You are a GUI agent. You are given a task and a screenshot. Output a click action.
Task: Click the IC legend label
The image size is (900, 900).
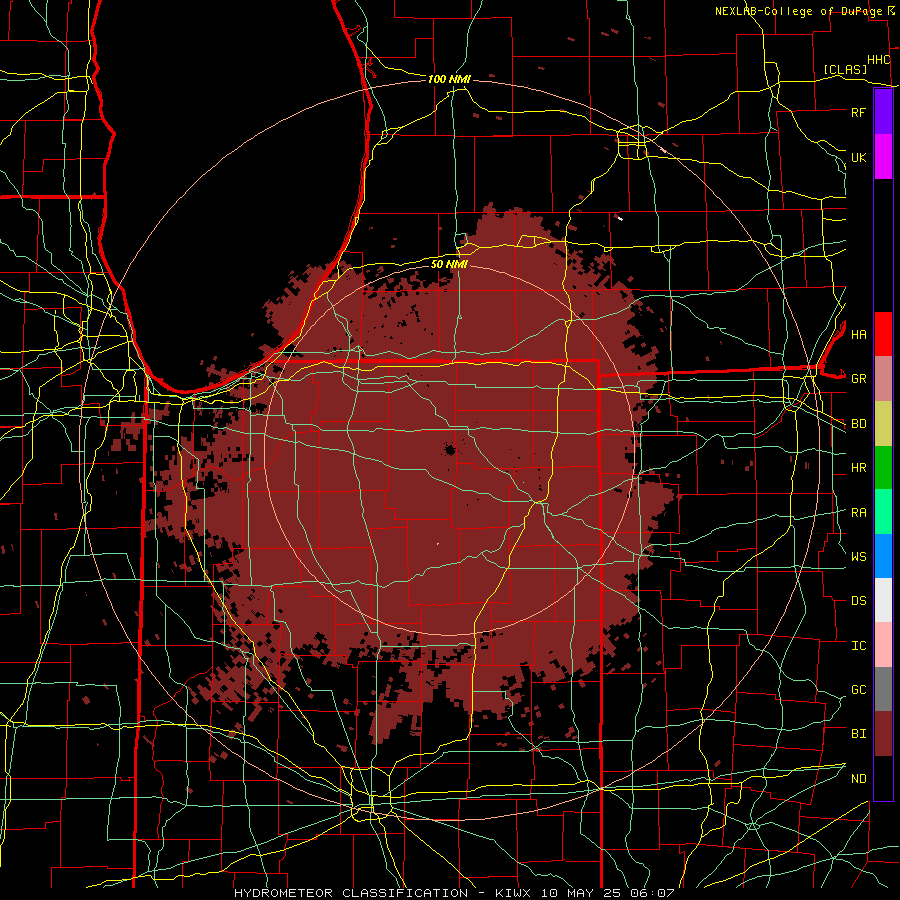(x=858, y=646)
